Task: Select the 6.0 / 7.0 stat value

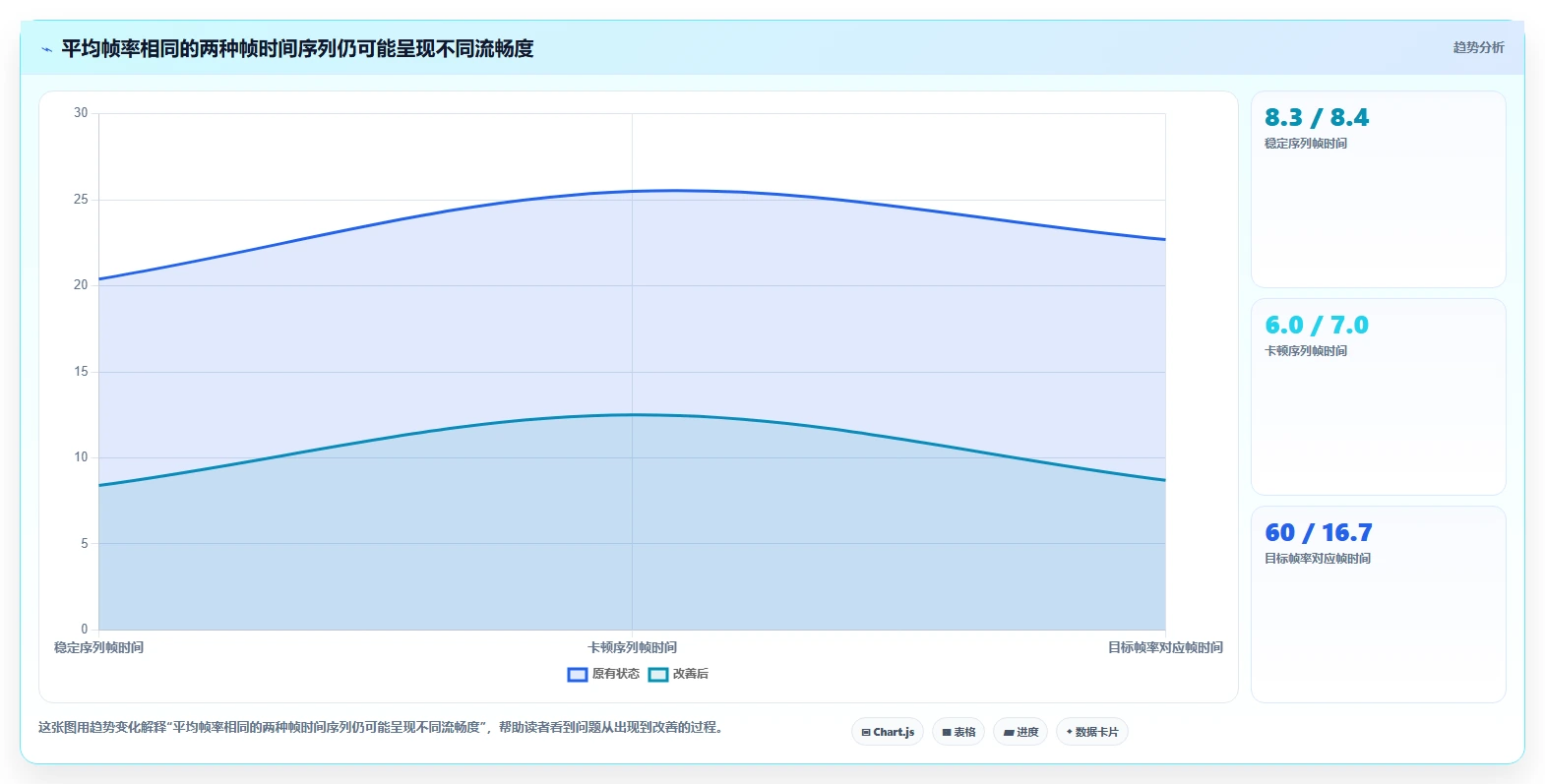Action: 1317,326
